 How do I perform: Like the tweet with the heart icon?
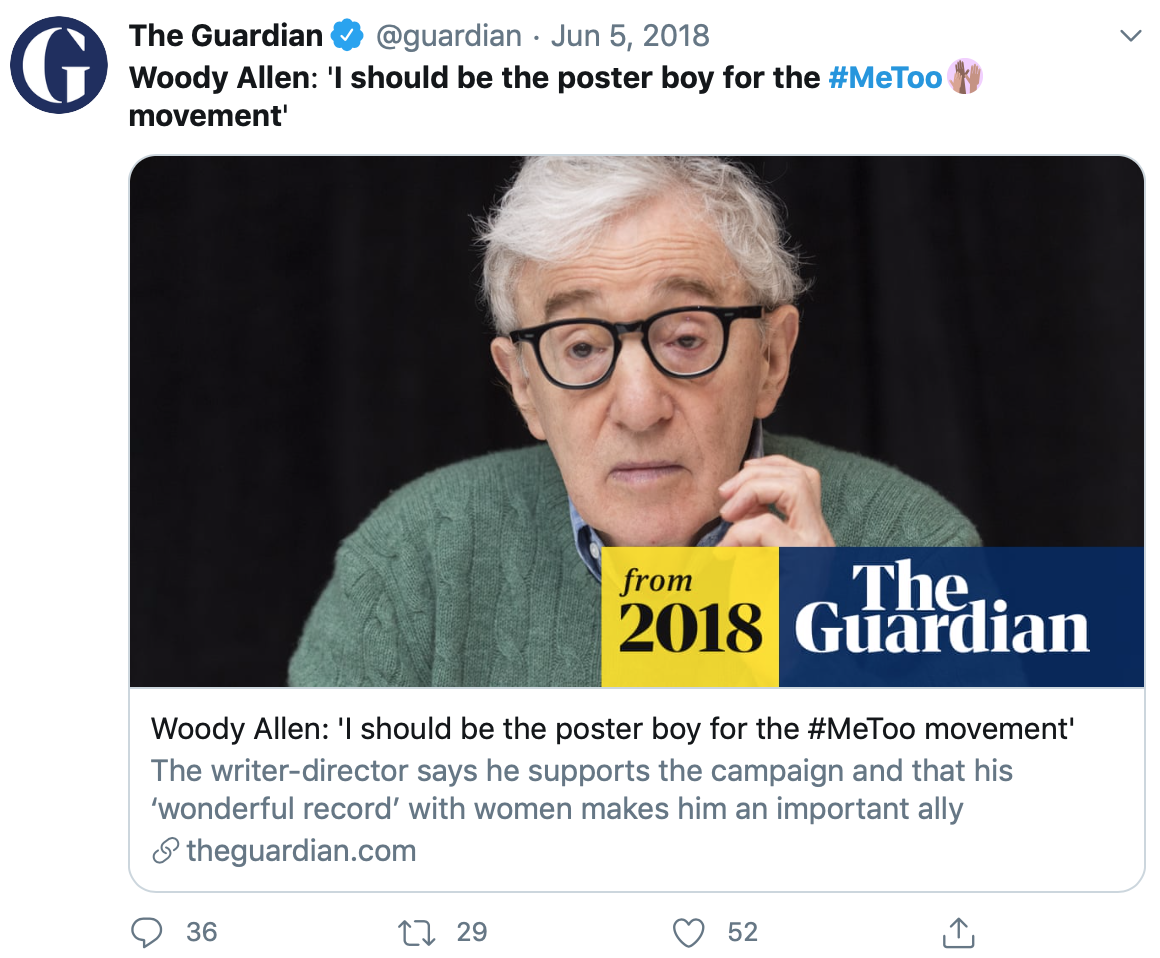tap(688, 932)
